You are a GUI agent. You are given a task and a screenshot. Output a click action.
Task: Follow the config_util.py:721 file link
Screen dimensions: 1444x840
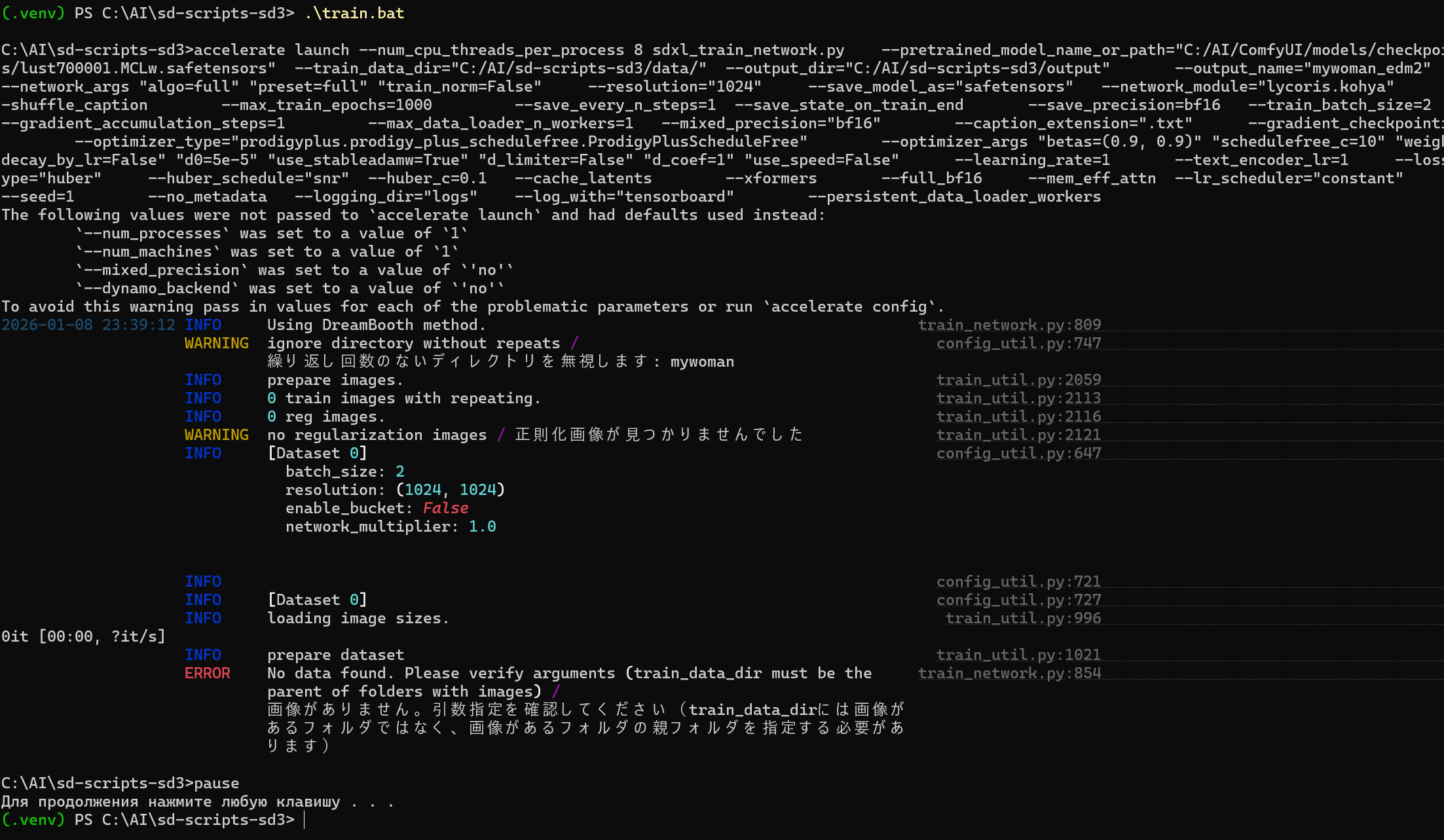pos(1018,581)
